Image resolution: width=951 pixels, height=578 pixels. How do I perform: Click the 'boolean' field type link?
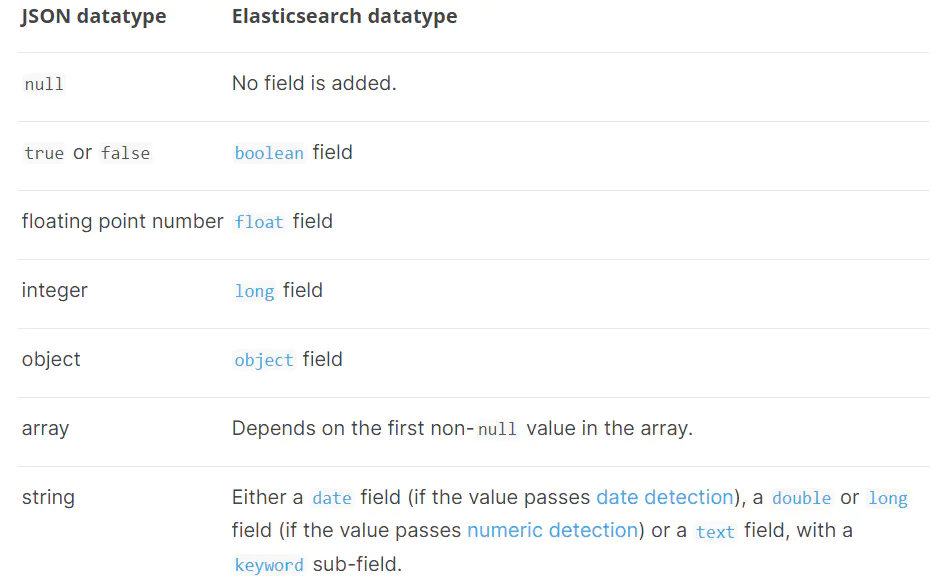269,153
